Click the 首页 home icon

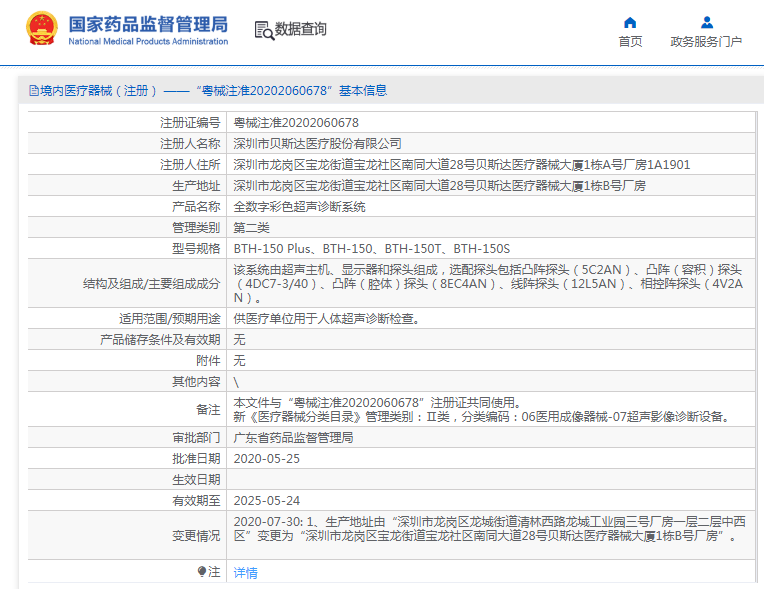point(630,22)
